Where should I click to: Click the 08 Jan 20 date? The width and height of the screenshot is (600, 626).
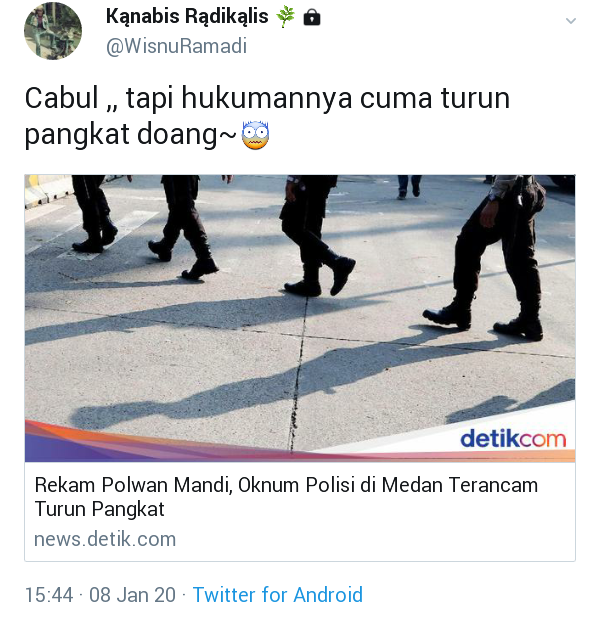pos(132,595)
